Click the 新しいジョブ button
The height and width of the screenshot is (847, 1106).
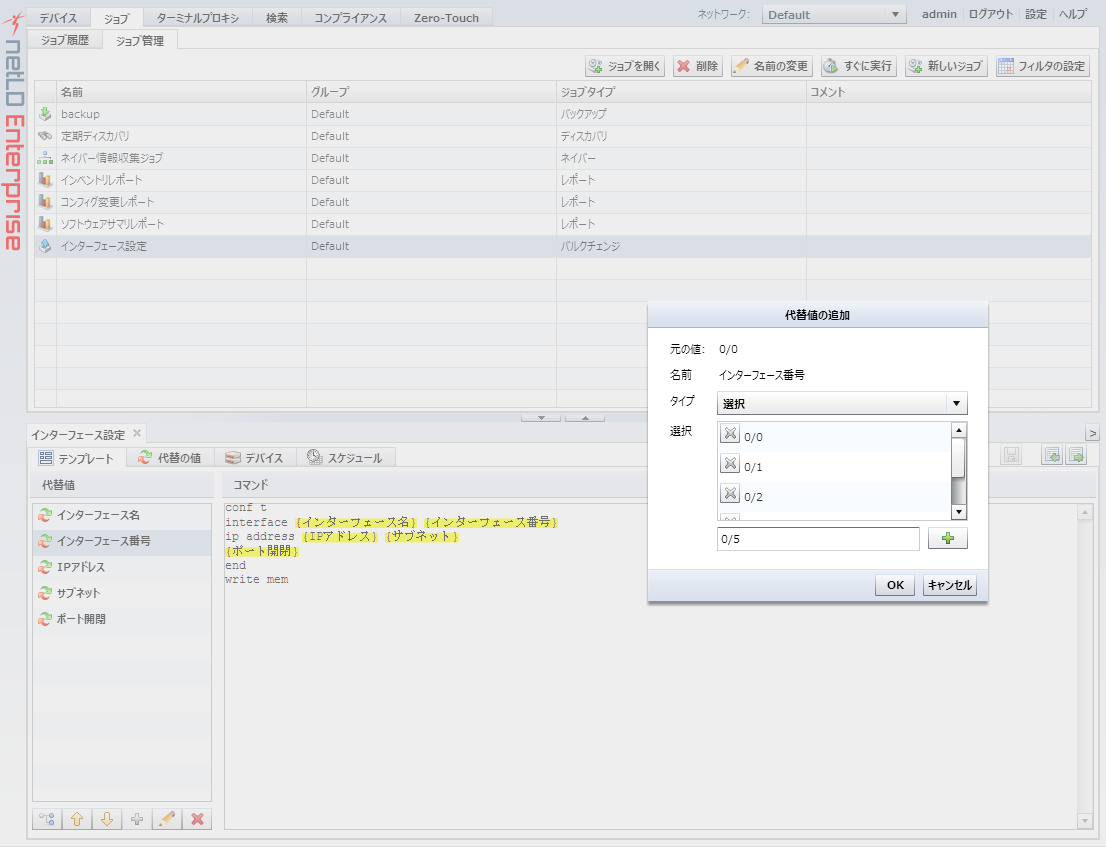(x=946, y=66)
